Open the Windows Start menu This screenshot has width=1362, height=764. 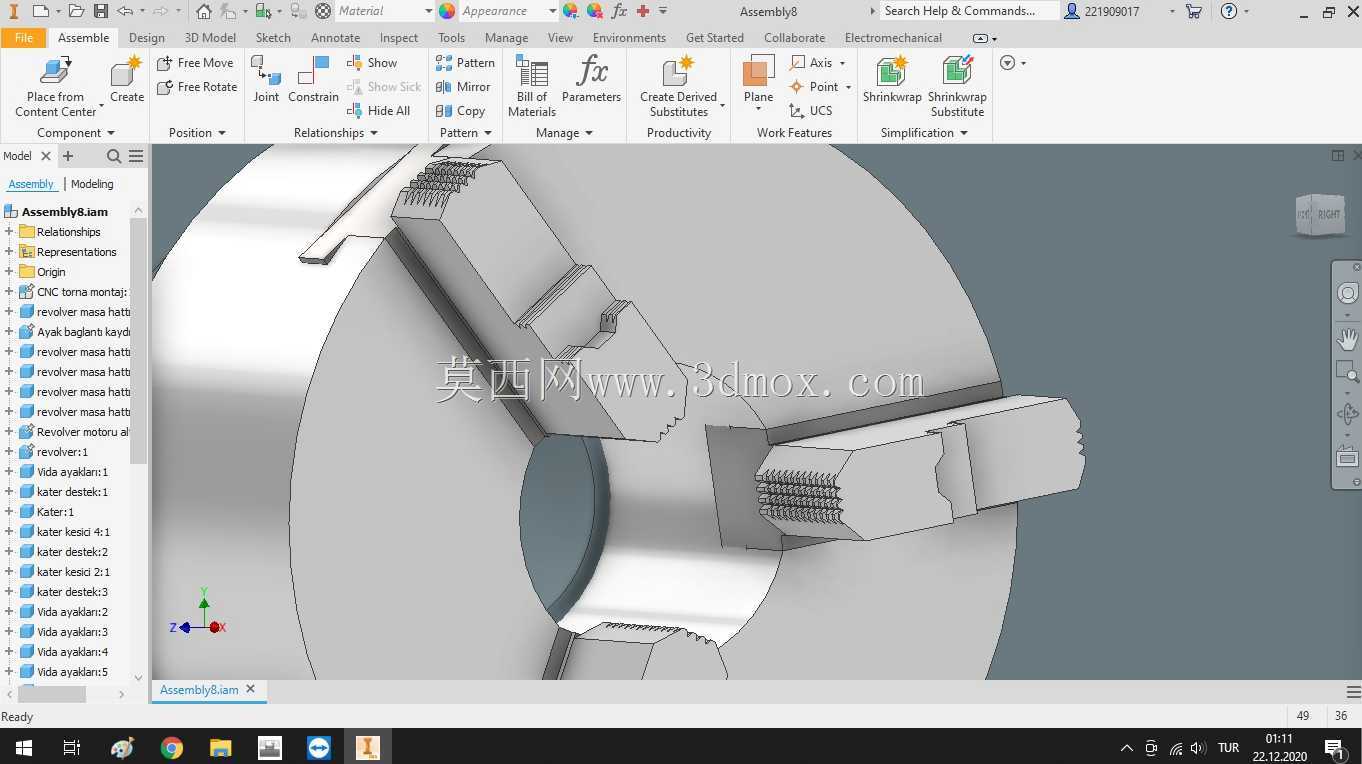[x=23, y=747]
